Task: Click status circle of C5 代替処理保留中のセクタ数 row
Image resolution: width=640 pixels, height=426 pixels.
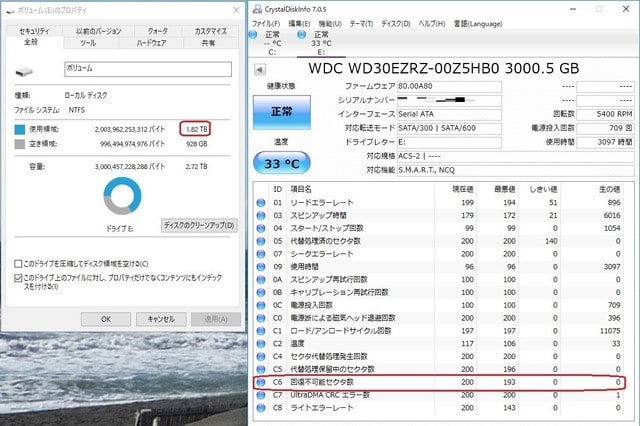Action: (x=261, y=369)
